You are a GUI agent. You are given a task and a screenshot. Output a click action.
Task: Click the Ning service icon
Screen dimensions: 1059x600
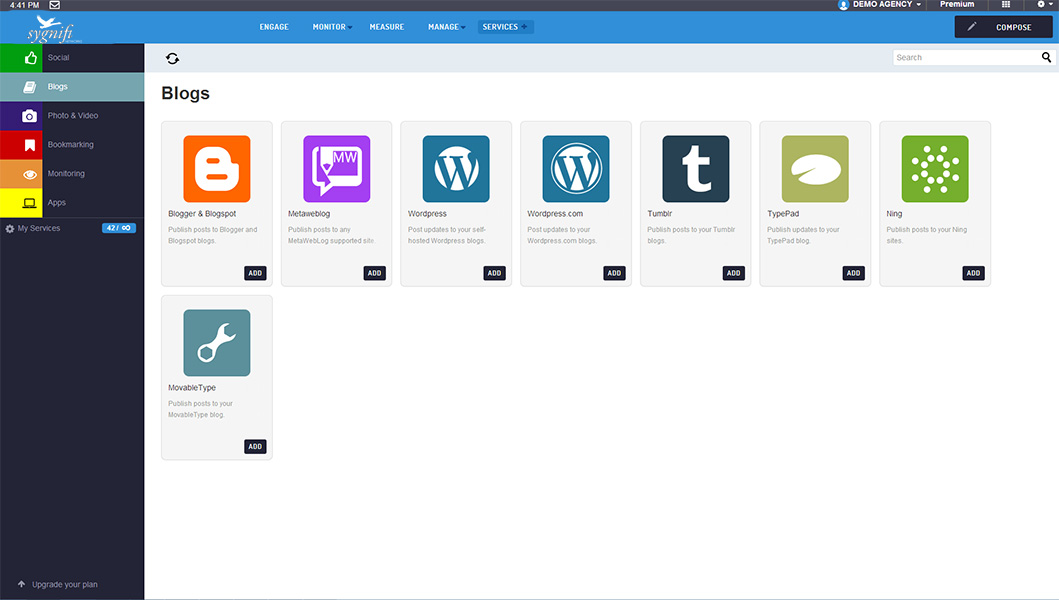pos(934,169)
